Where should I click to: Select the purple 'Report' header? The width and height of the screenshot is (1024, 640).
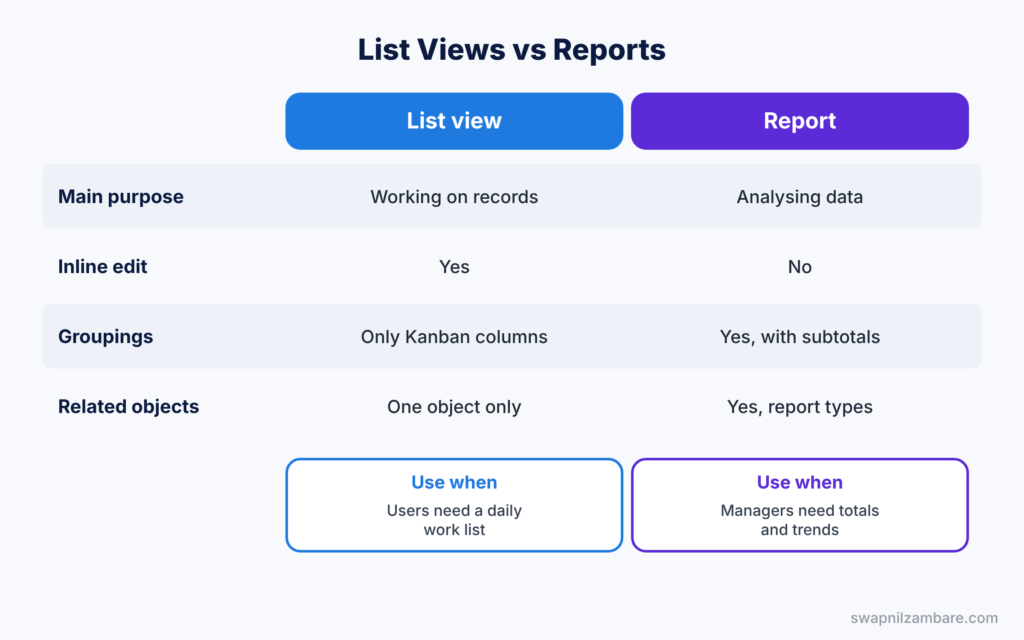[799, 121]
